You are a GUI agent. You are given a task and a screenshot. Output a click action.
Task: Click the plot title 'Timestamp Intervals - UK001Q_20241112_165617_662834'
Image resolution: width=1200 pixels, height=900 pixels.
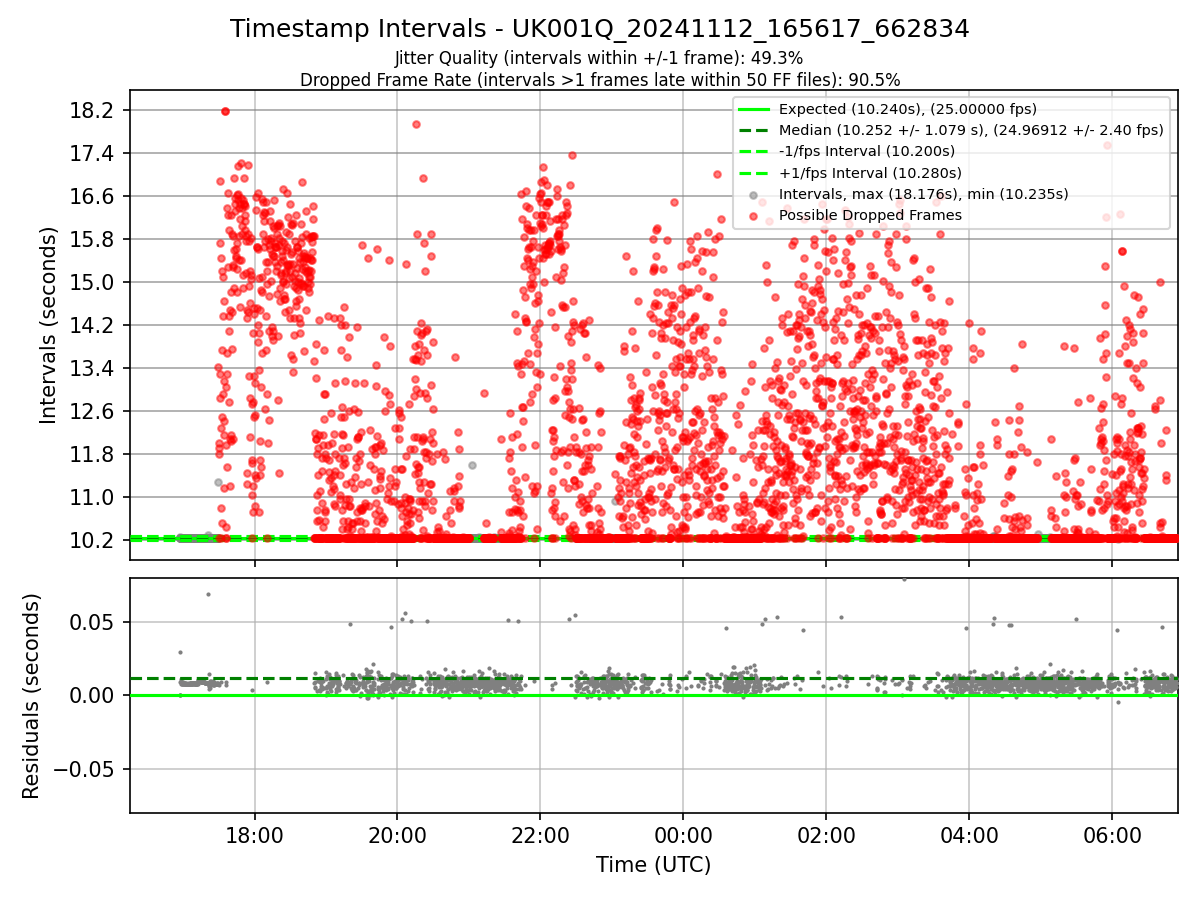(x=600, y=29)
